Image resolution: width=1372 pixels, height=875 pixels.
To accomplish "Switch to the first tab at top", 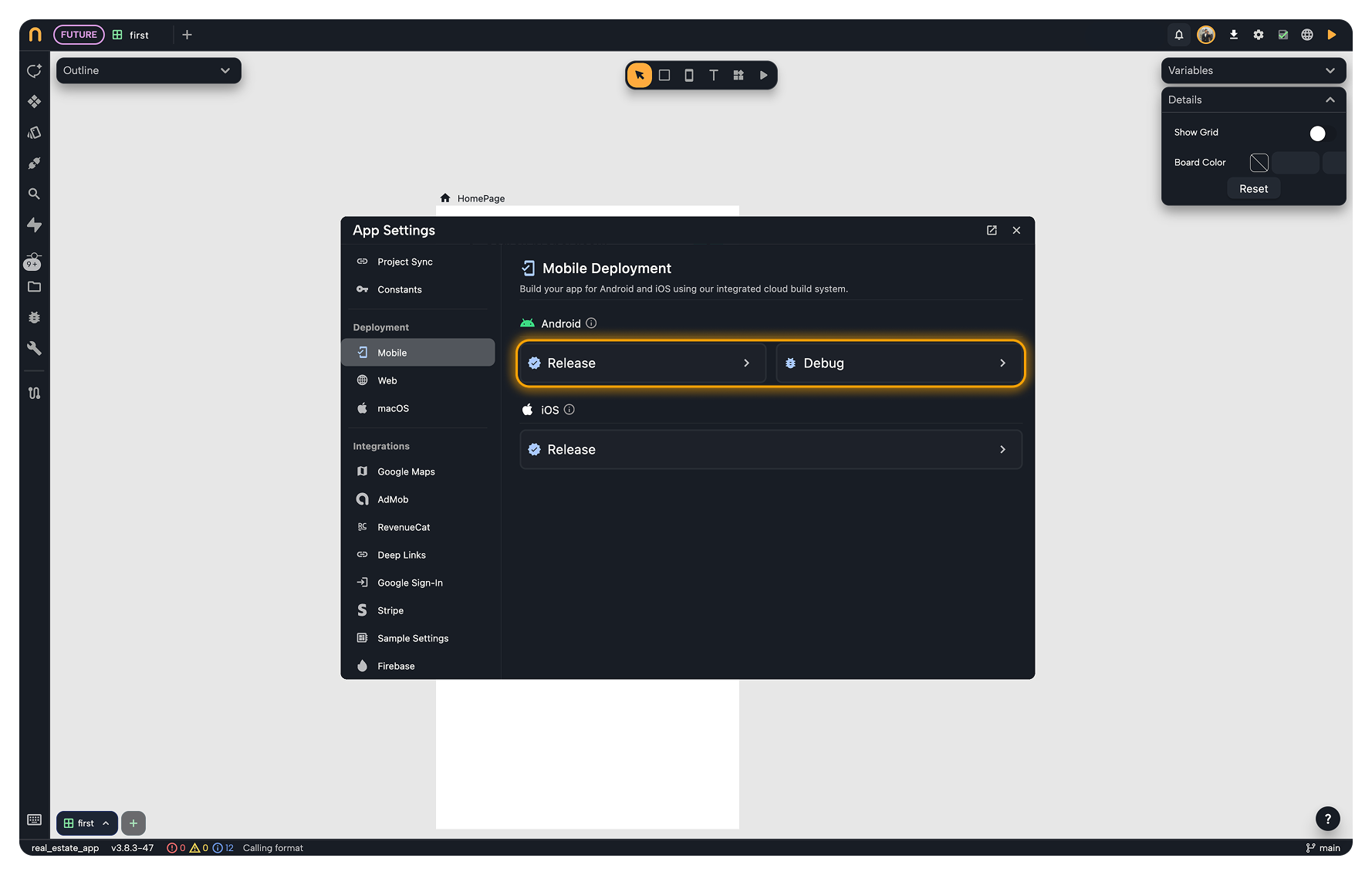I will click(x=131, y=35).
